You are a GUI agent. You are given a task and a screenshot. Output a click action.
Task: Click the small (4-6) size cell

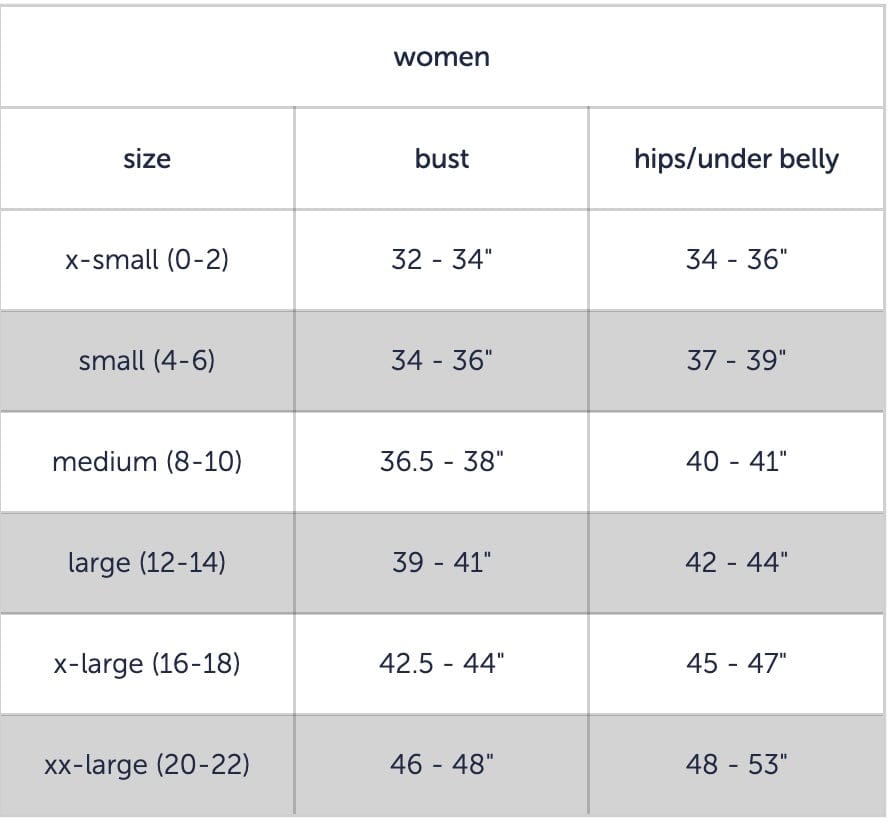[x=147, y=361]
